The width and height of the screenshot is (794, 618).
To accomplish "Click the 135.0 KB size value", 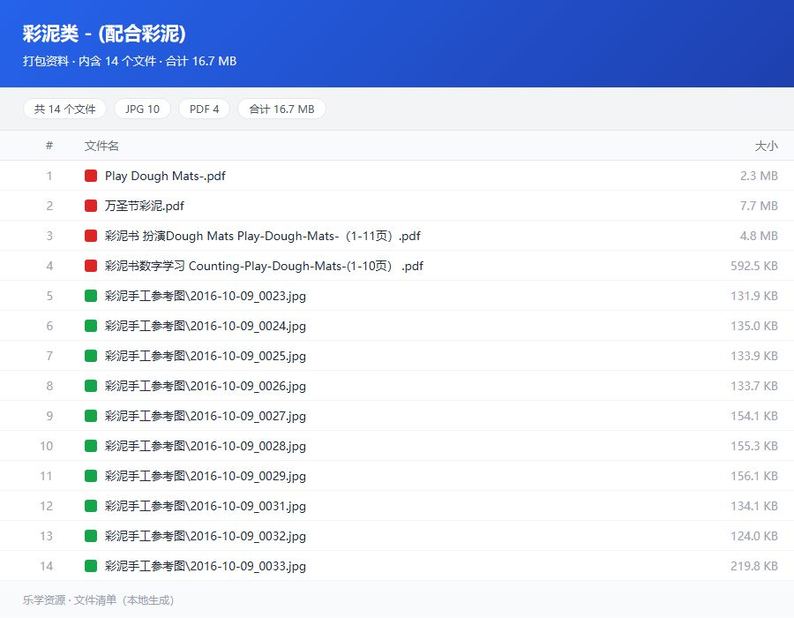I will coord(754,326).
